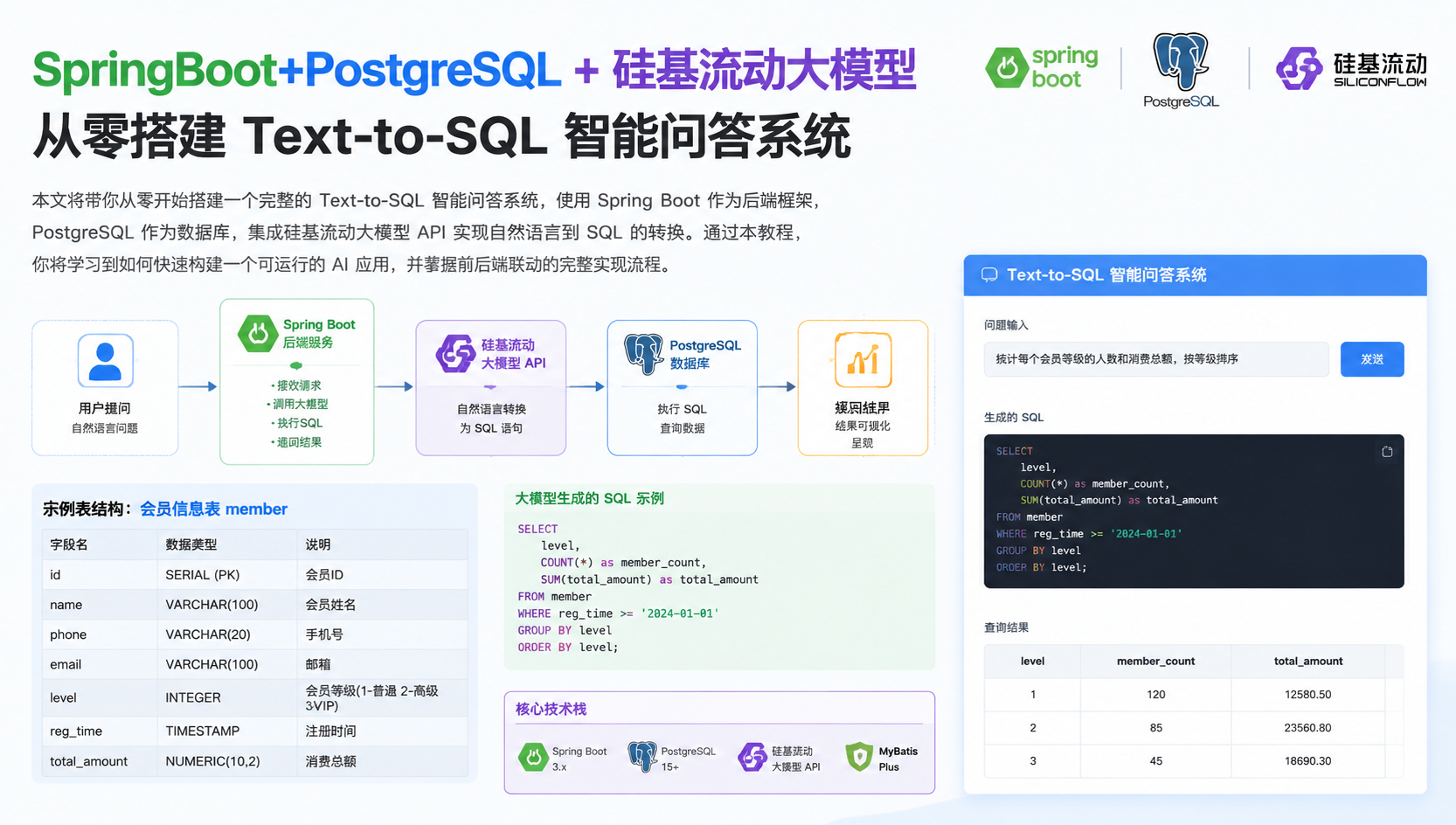Click the 从零搭建 Text-to-SQL 智能问答系统 headline

[x=441, y=136]
